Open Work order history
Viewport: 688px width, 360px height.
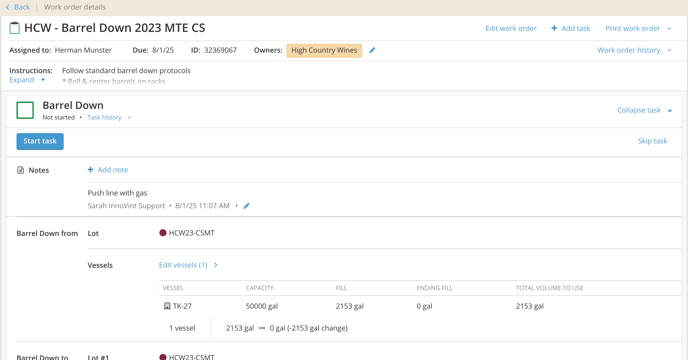tap(628, 50)
